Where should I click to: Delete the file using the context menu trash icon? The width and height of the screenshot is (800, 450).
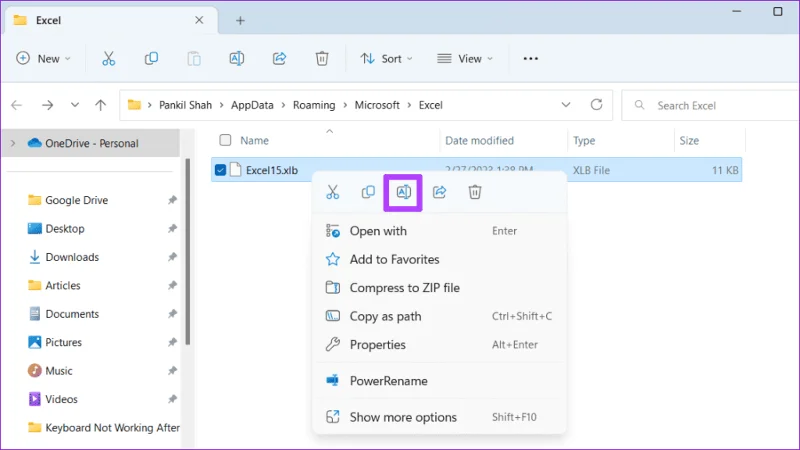point(475,192)
